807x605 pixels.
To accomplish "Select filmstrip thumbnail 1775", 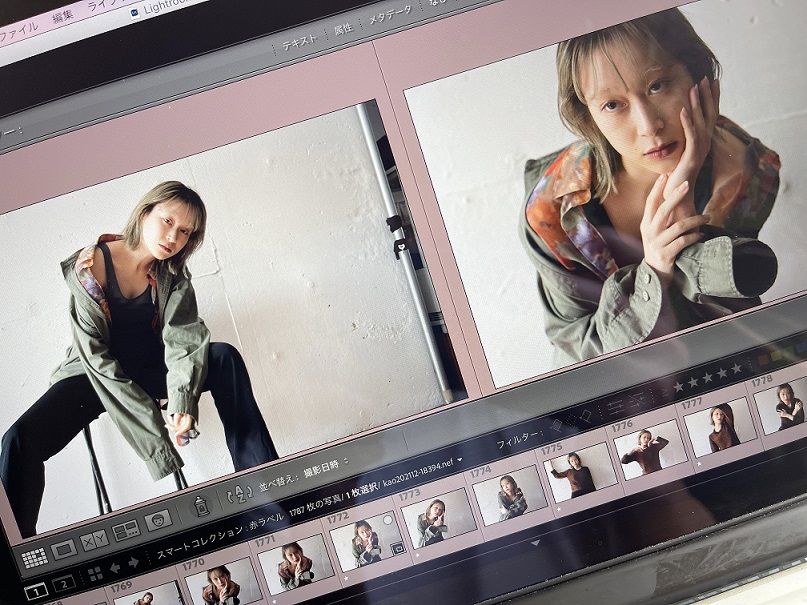I will click(x=581, y=473).
